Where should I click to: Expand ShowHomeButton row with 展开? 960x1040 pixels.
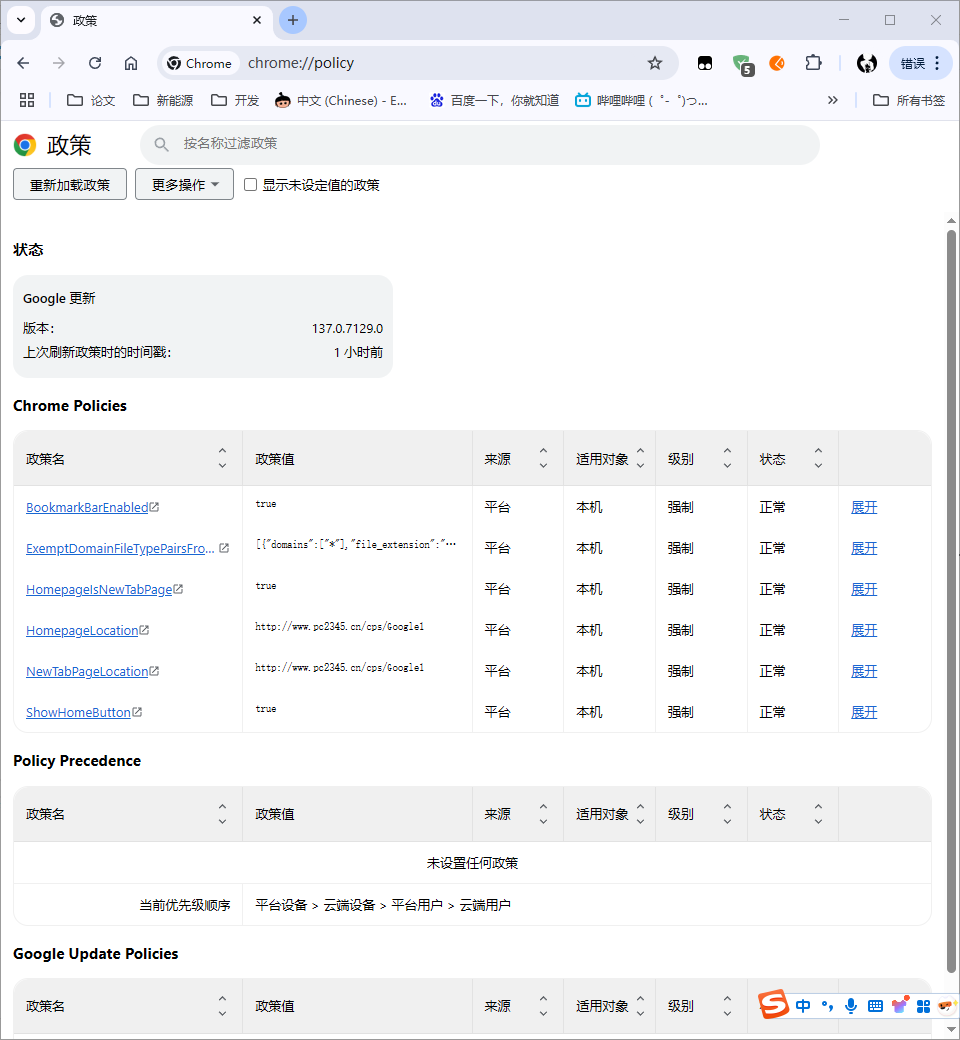(x=864, y=712)
